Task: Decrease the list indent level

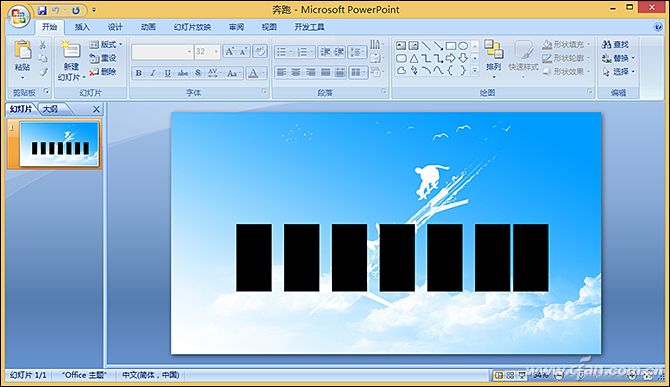Action: point(325,52)
